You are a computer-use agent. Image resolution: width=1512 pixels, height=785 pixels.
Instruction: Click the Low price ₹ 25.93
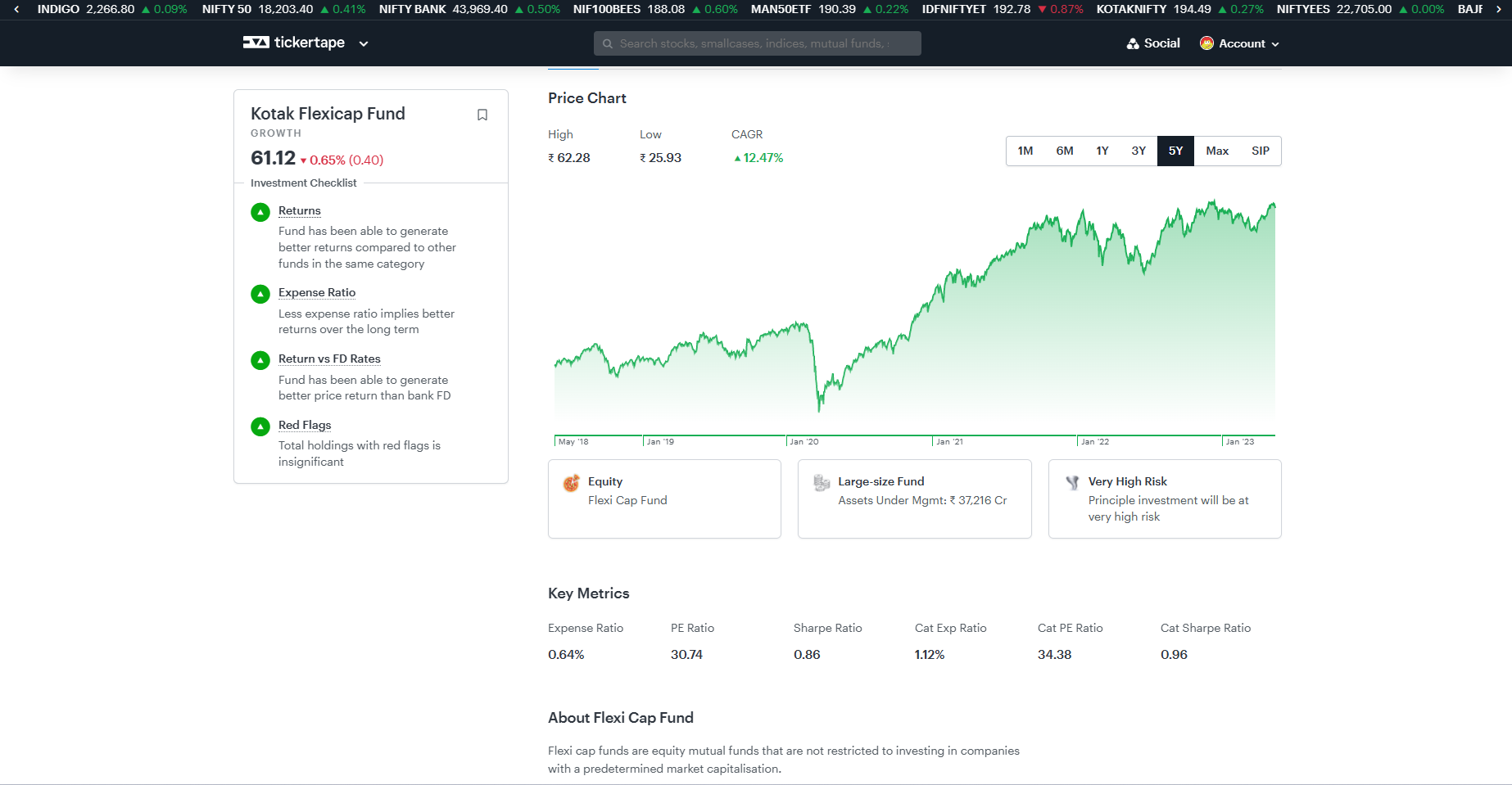[660, 158]
